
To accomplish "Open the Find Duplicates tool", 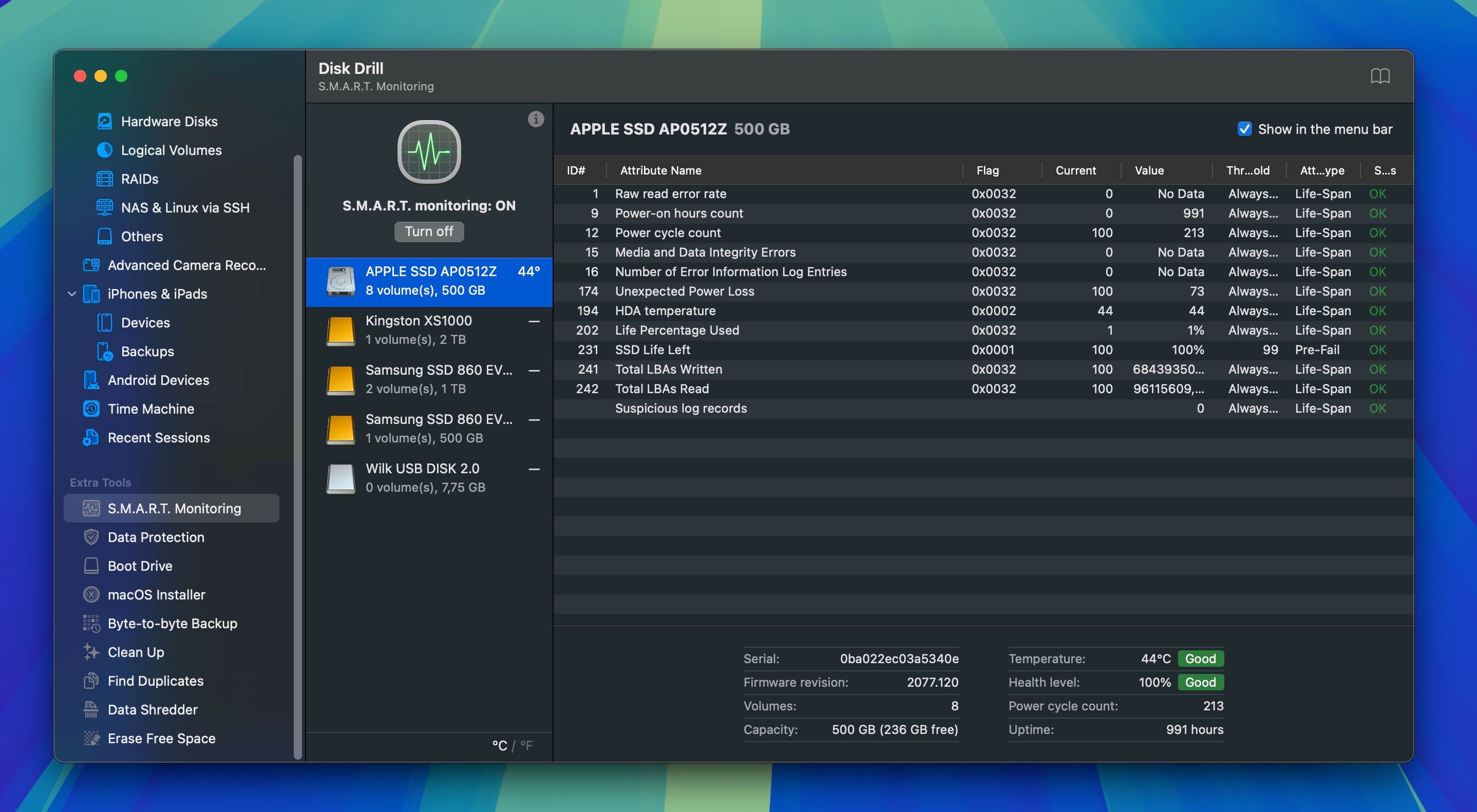I will click(154, 681).
